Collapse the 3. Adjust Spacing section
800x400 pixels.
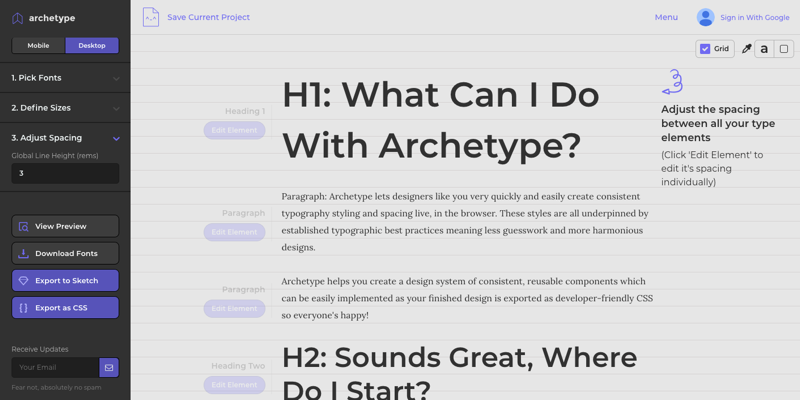click(x=65, y=138)
